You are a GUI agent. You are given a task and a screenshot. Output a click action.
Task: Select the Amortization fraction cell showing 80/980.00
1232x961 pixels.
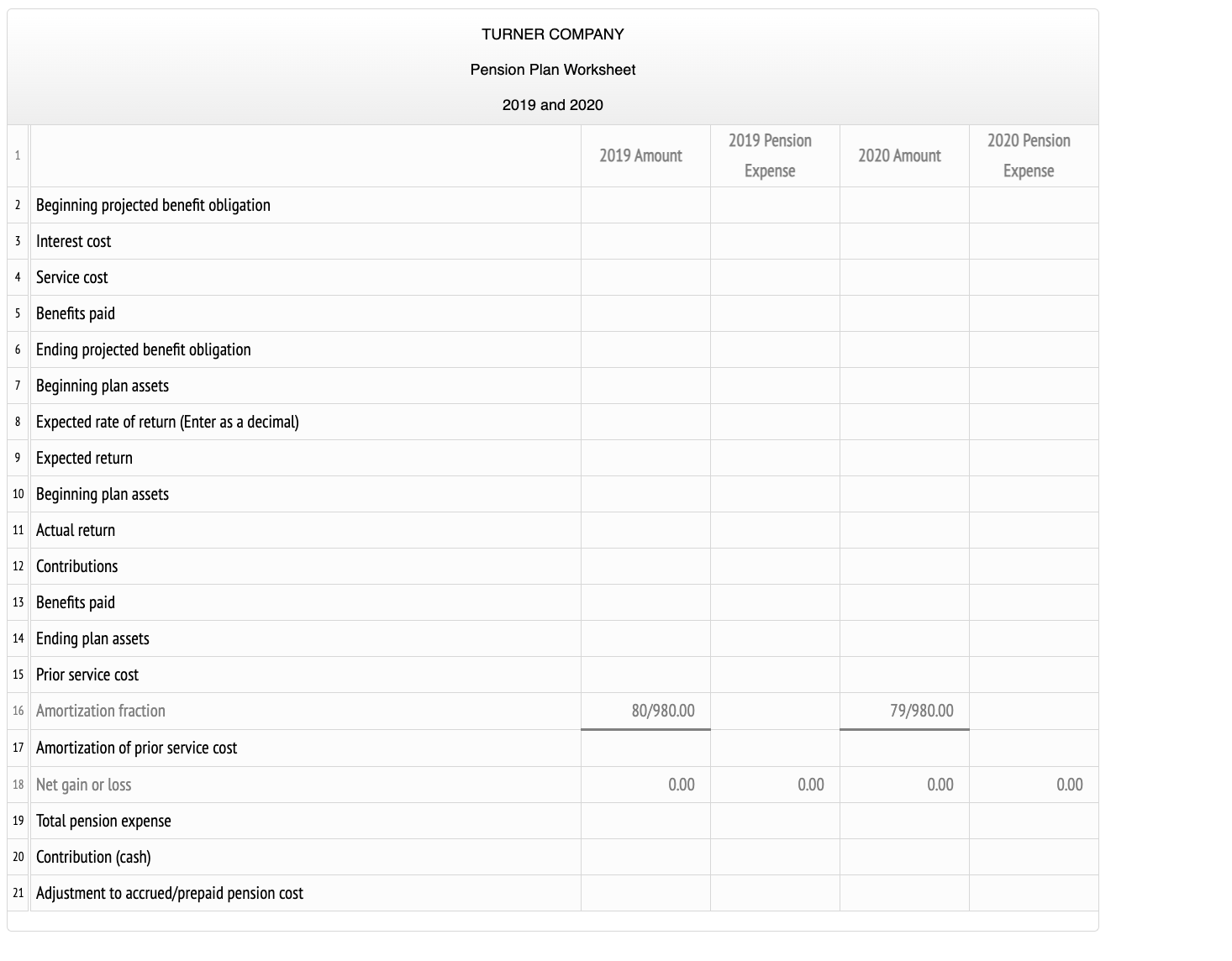click(645, 711)
